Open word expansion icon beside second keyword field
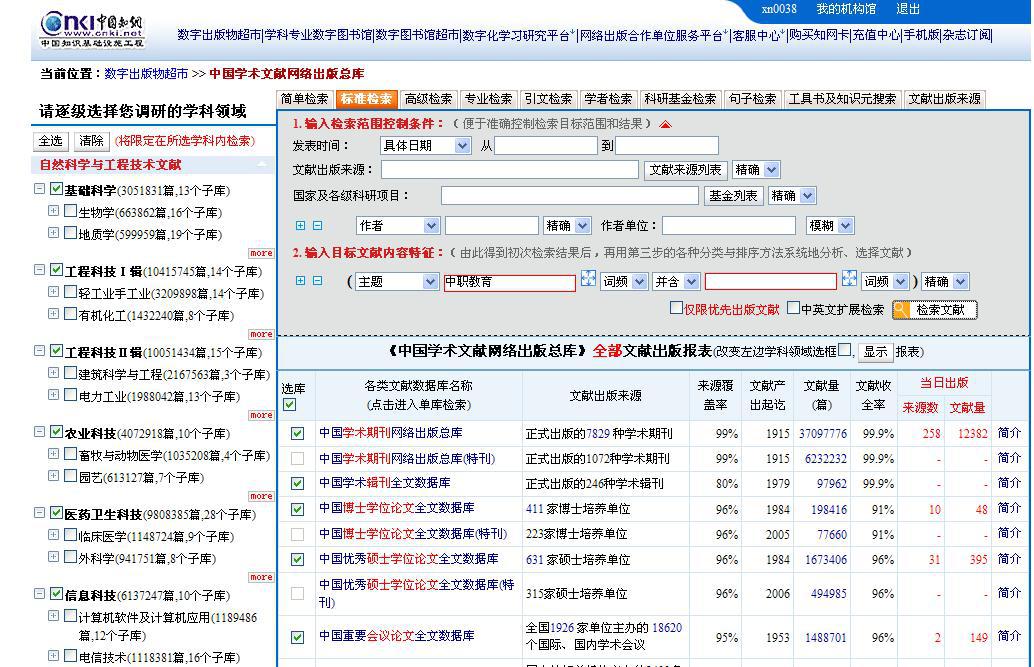 click(x=849, y=278)
